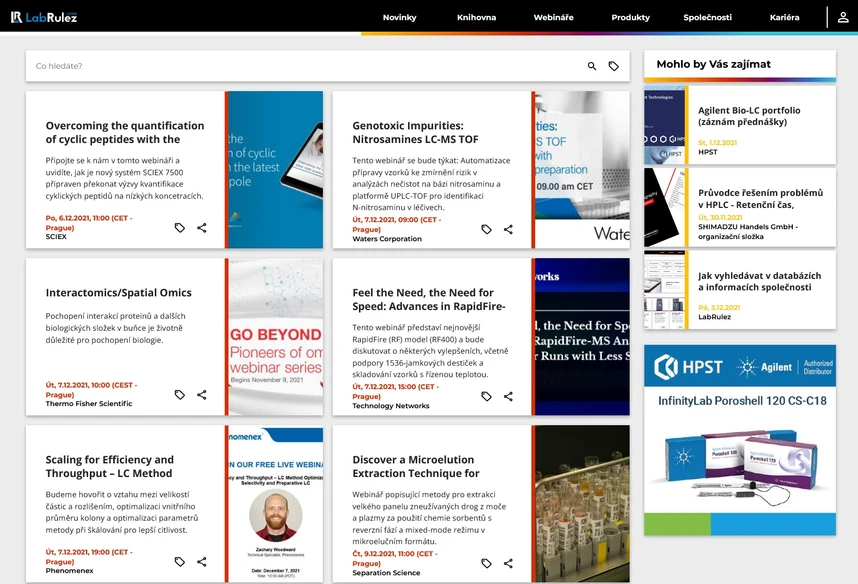Share the Interactomics/Spatial Omics webinar
Image resolution: width=858 pixels, height=584 pixels.
tap(202, 395)
